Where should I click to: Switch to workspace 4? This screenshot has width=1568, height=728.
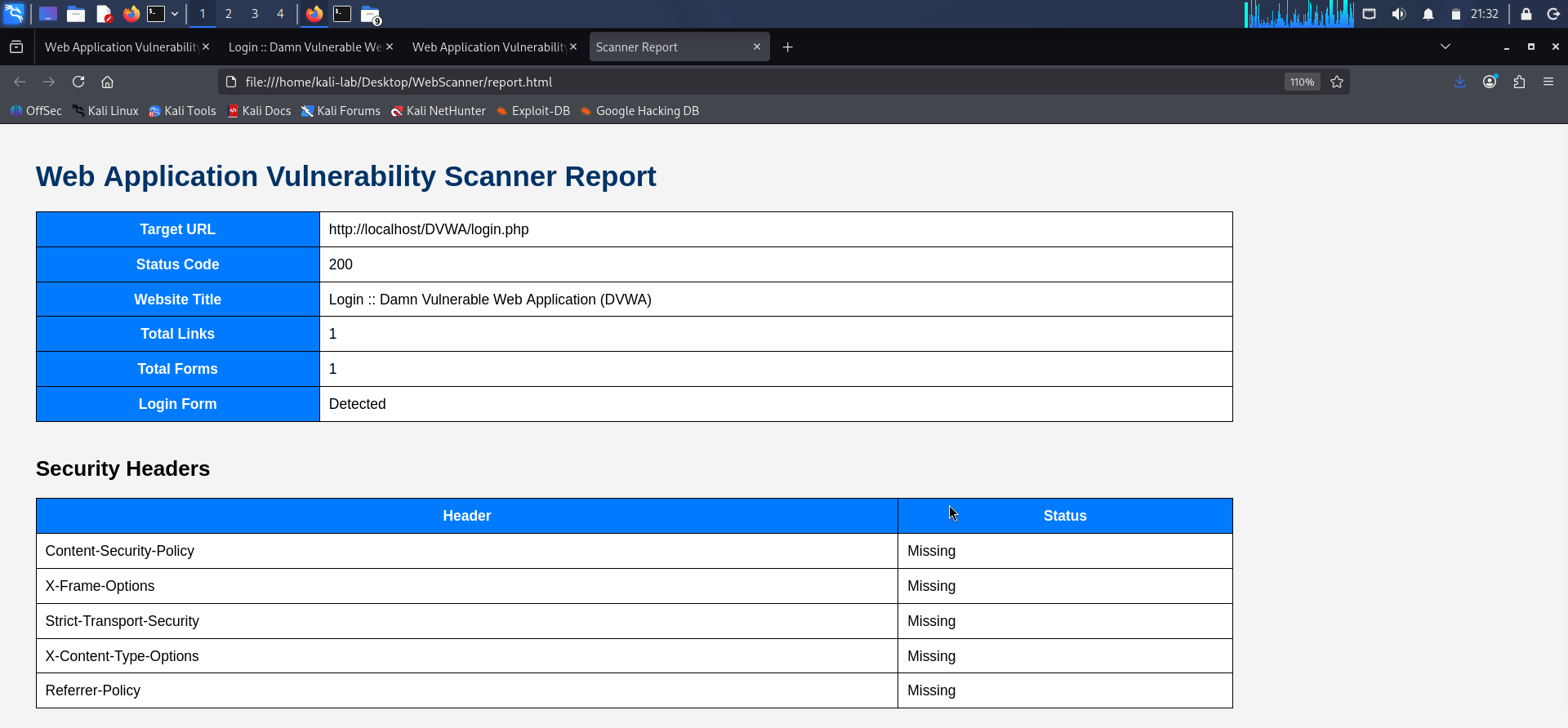(x=280, y=14)
